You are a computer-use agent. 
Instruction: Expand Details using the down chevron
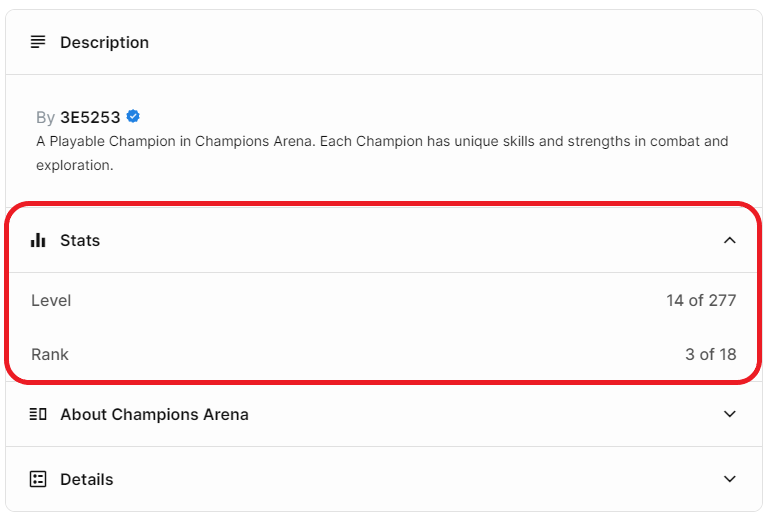pyautogui.click(x=729, y=479)
